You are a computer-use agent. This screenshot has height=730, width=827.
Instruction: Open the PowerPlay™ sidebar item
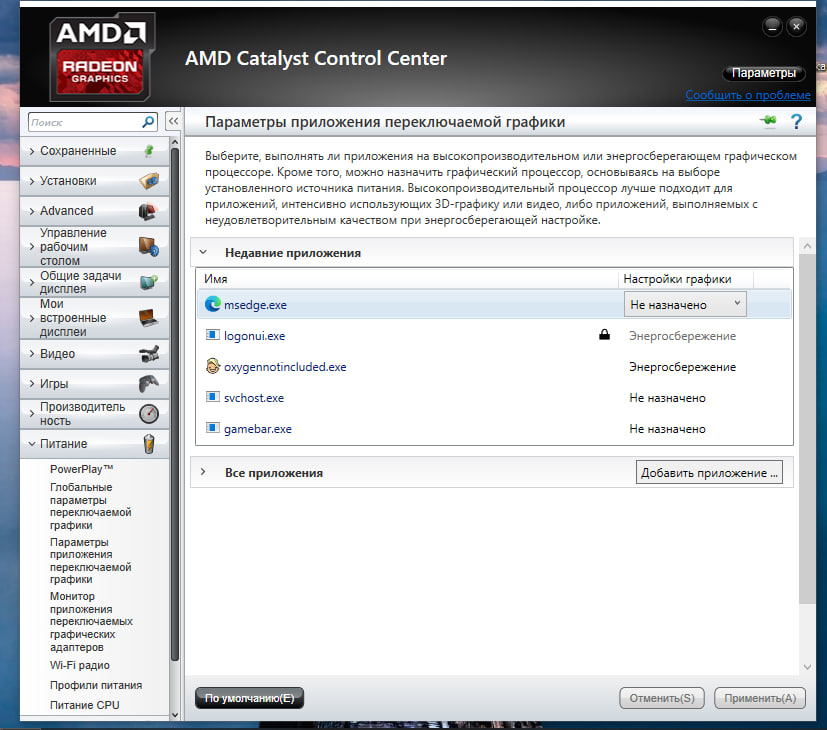point(81,469)
